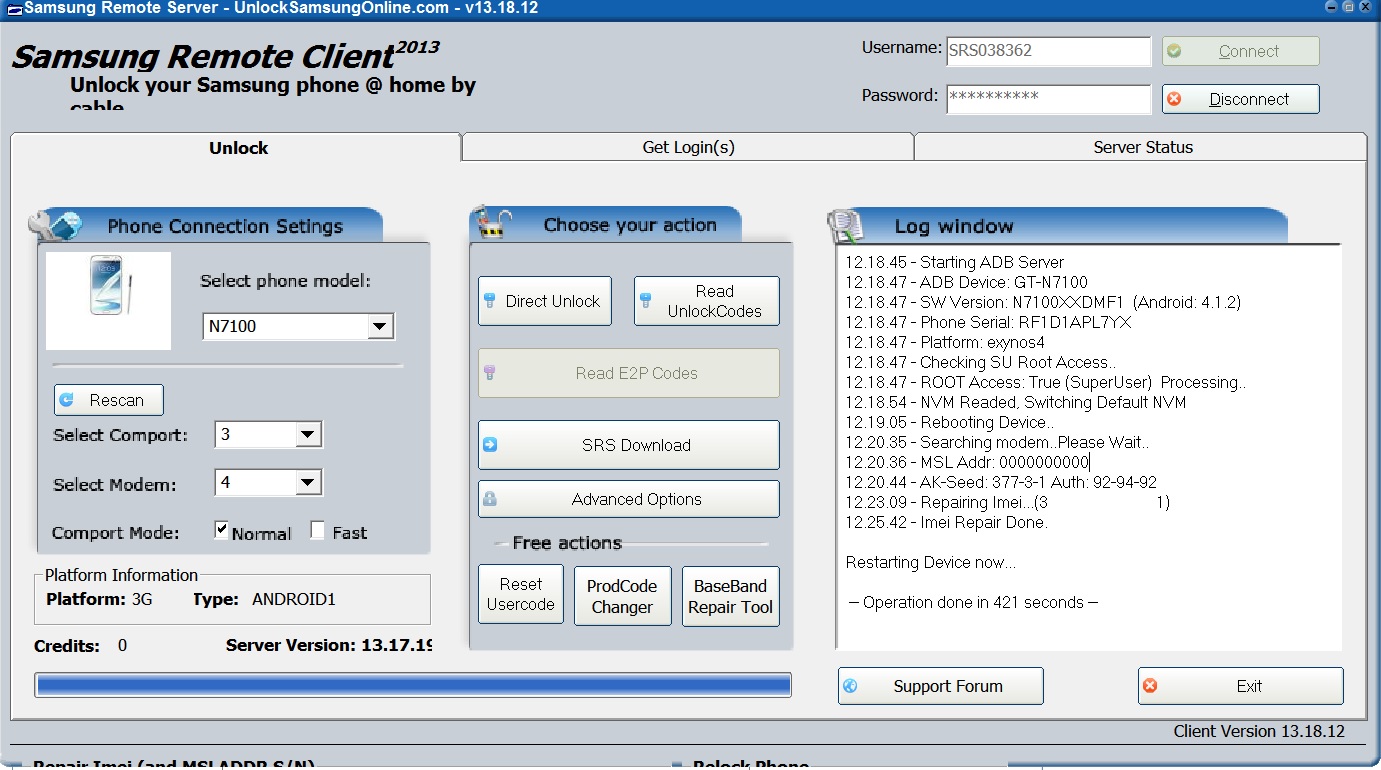The height and width of the screenshot is (770, 1381).
Task: Select the 'SW Version: N7100XXDMF1' log line
Action: [x=1043, y=302]
